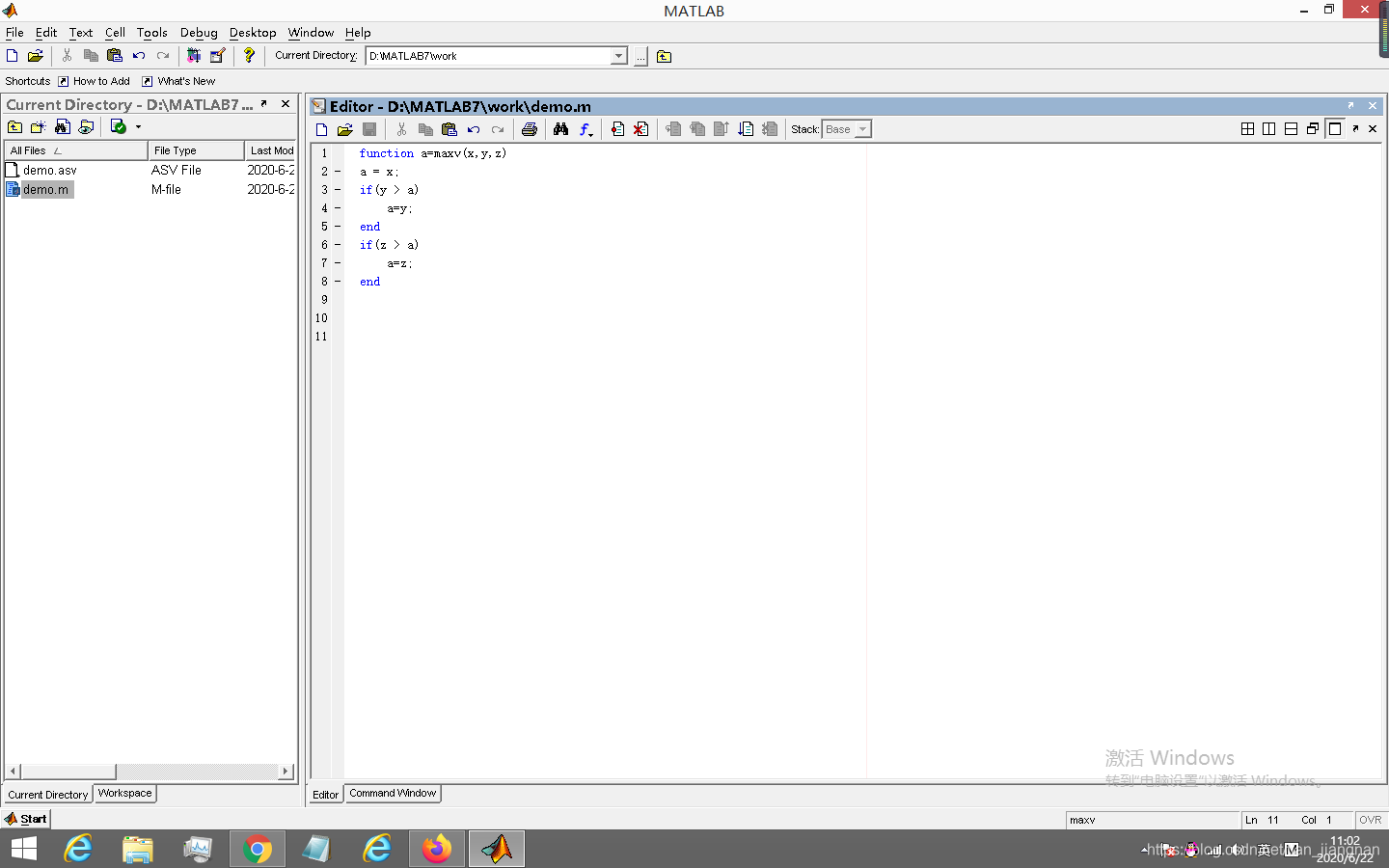
Task: Sort by the File Type column header
Action: (196, 150)
